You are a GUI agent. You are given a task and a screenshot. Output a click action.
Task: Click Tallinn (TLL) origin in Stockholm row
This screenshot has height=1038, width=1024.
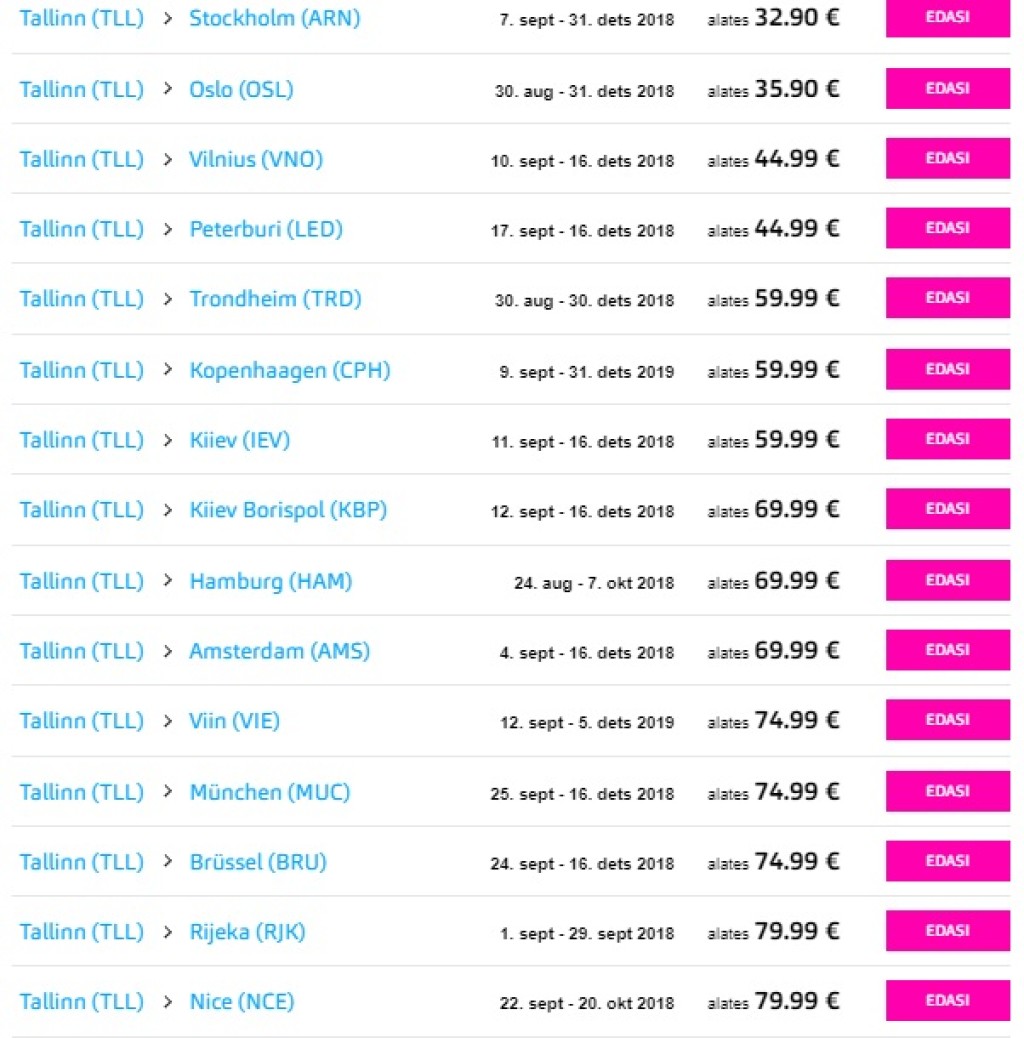tap(82, 19)
